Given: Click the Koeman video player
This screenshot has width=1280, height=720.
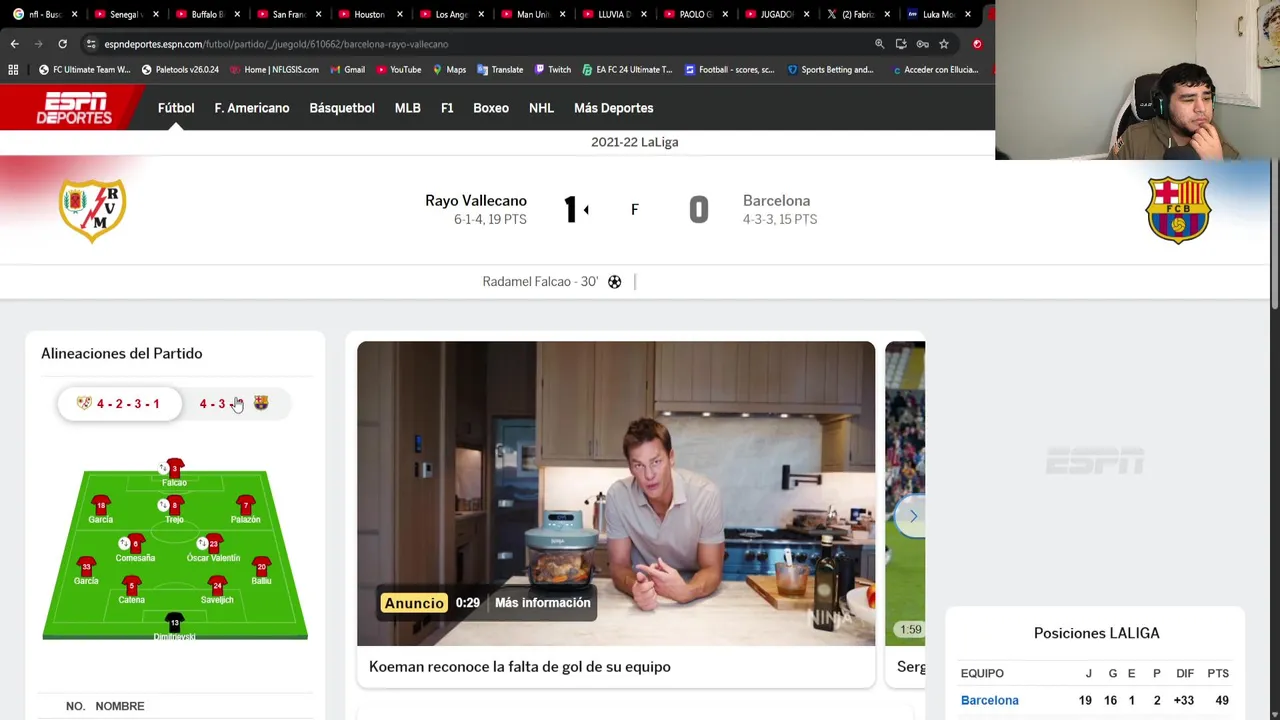Looking at the screenshot, I should [x=616, y=493].
